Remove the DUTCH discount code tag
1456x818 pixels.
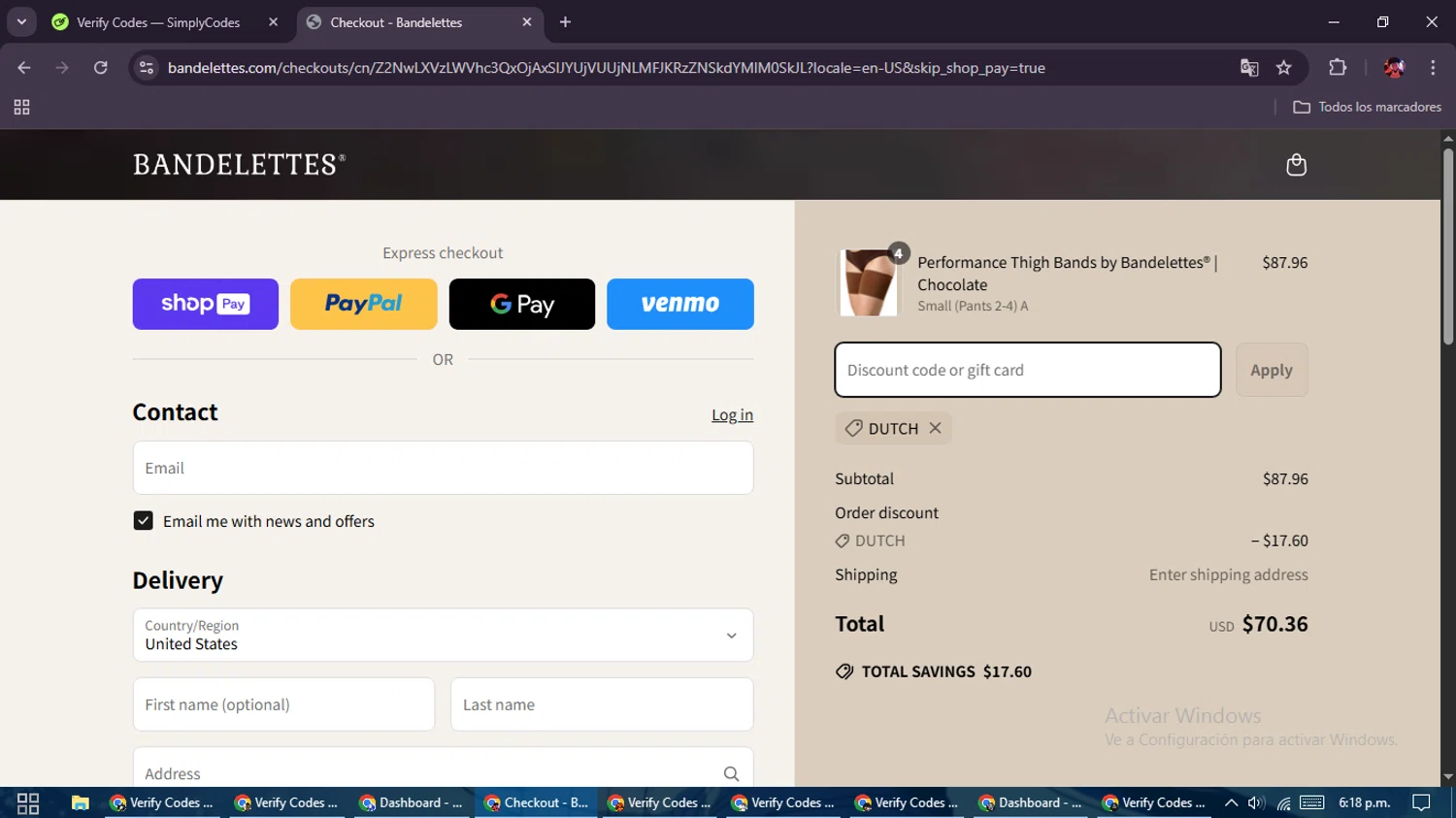click(935, 428)
